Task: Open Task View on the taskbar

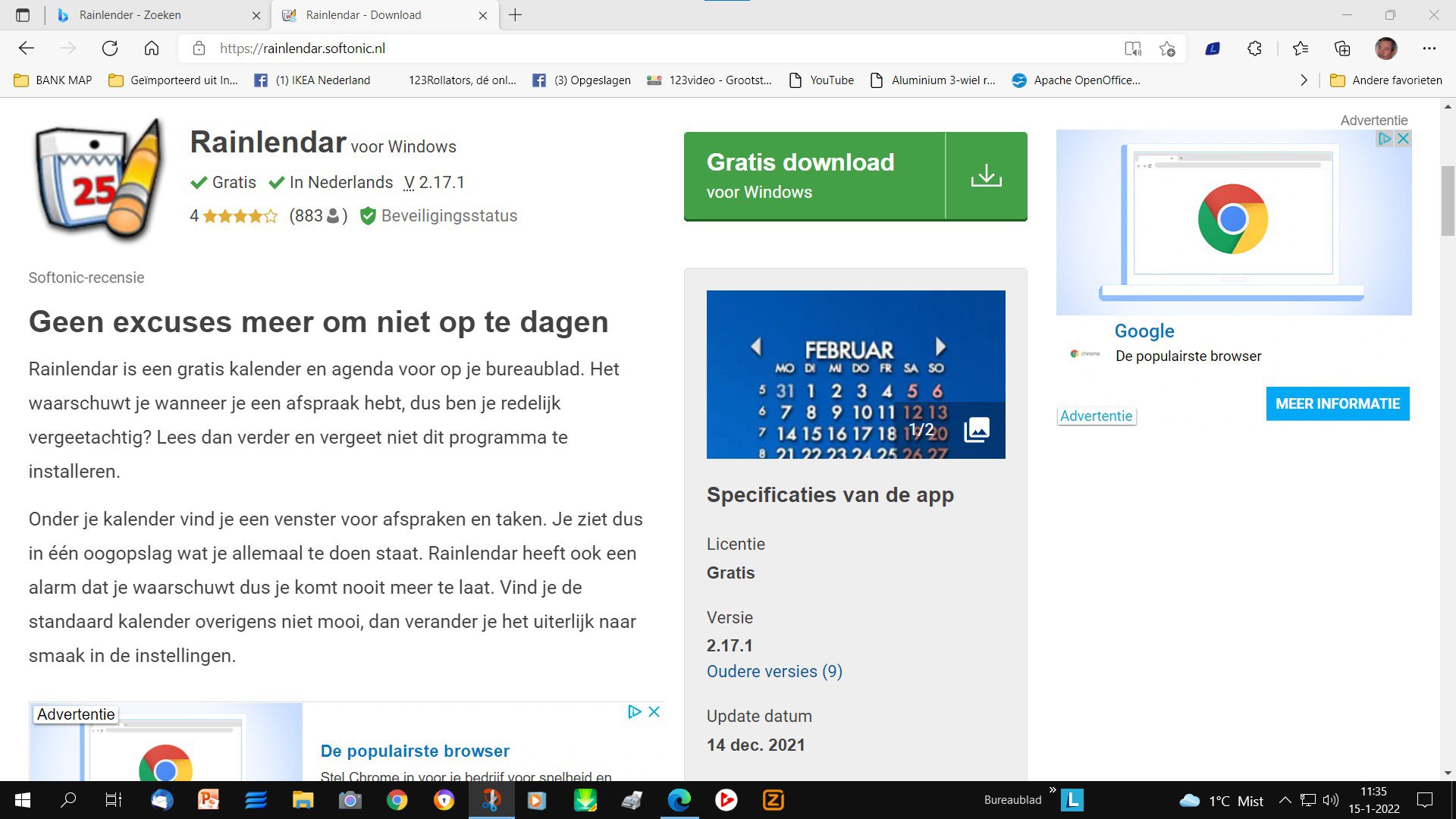Action: point(114,800)
